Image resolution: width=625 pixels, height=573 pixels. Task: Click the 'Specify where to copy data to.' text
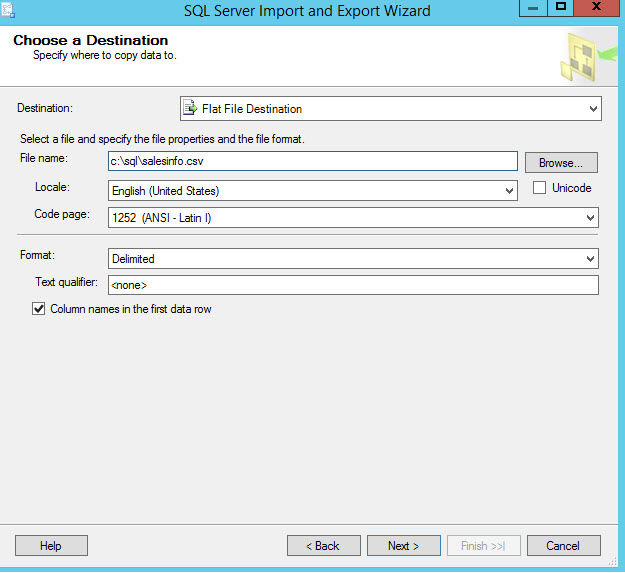tap(105, 55)
